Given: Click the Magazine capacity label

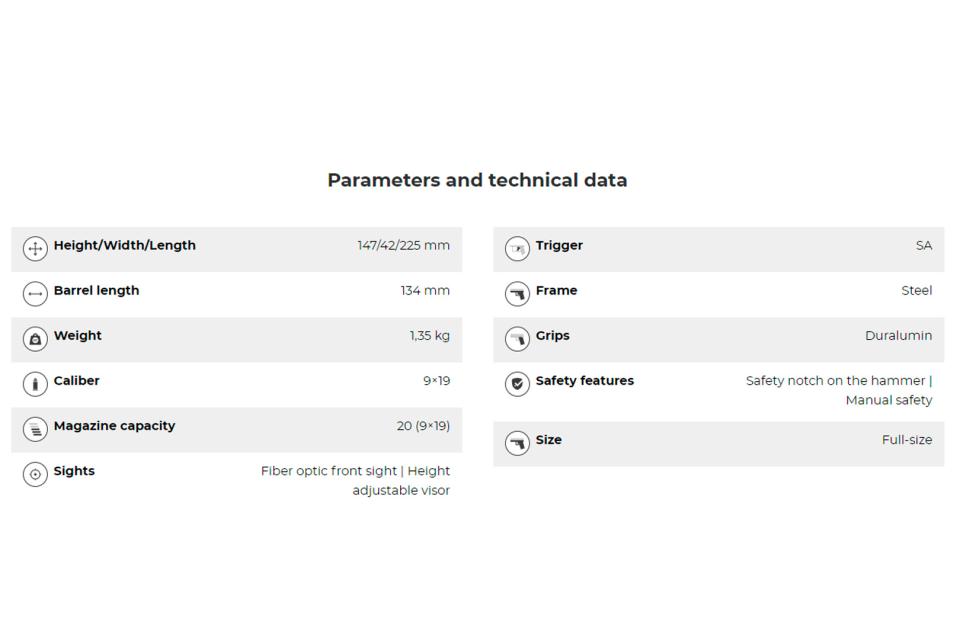Looking at the screenshot, I should 114,426.
